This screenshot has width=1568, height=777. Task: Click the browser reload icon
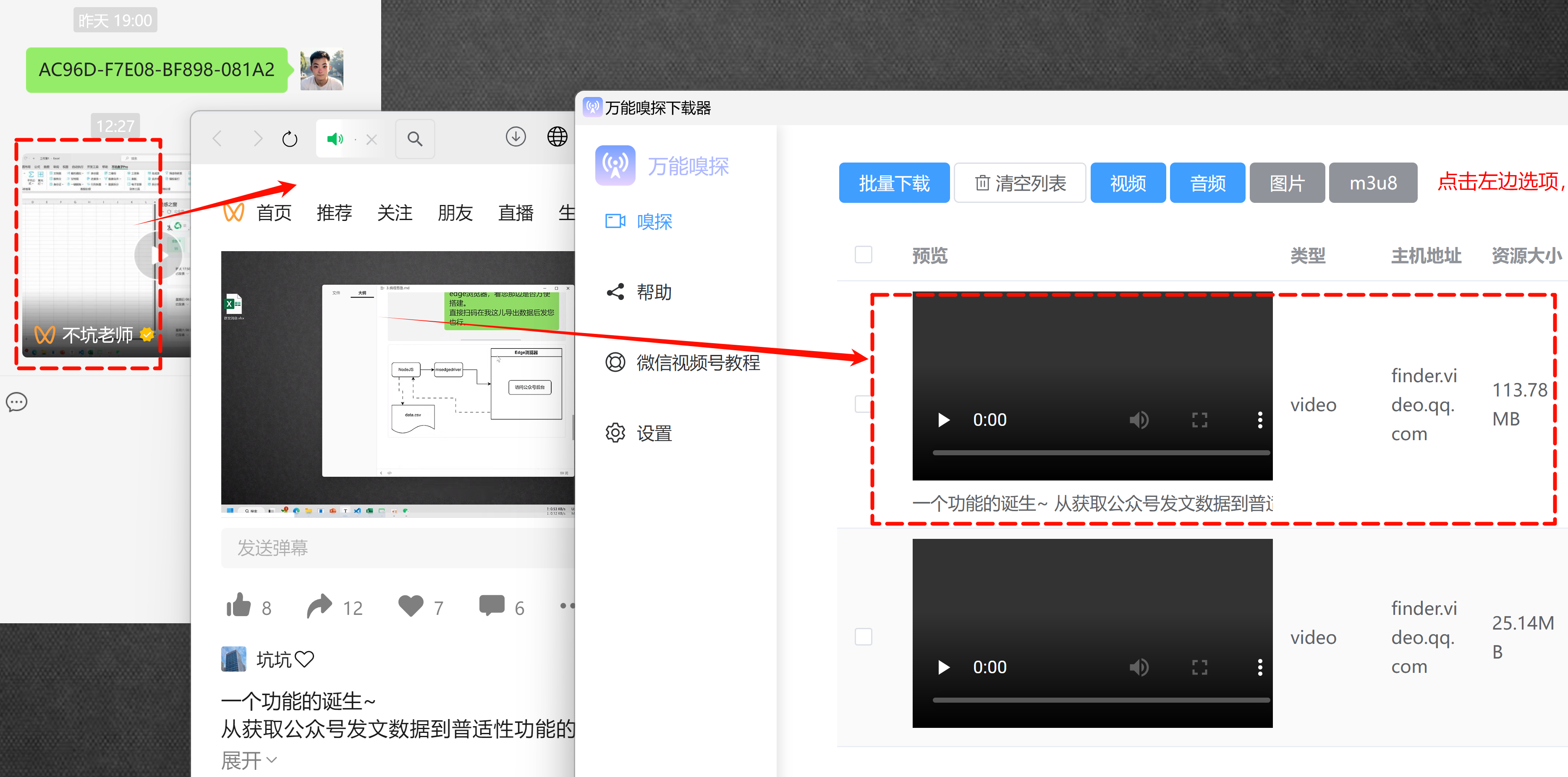coord(290,139)
